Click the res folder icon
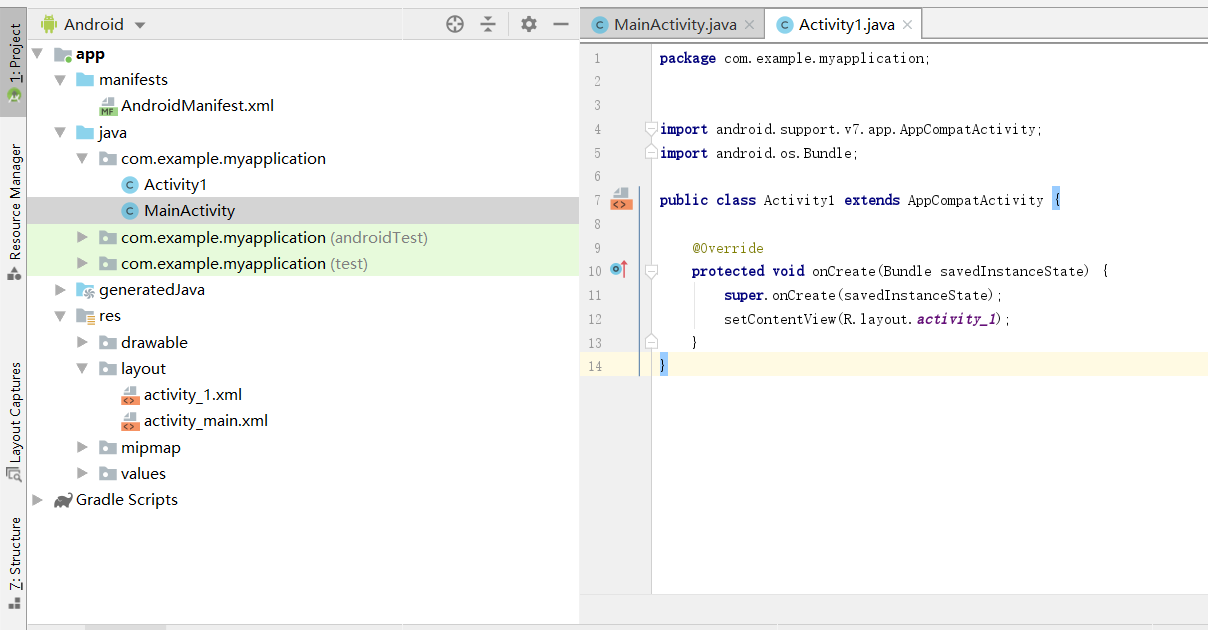The height and width of the screenshot is (630, 1208). [x=85, y=316]
